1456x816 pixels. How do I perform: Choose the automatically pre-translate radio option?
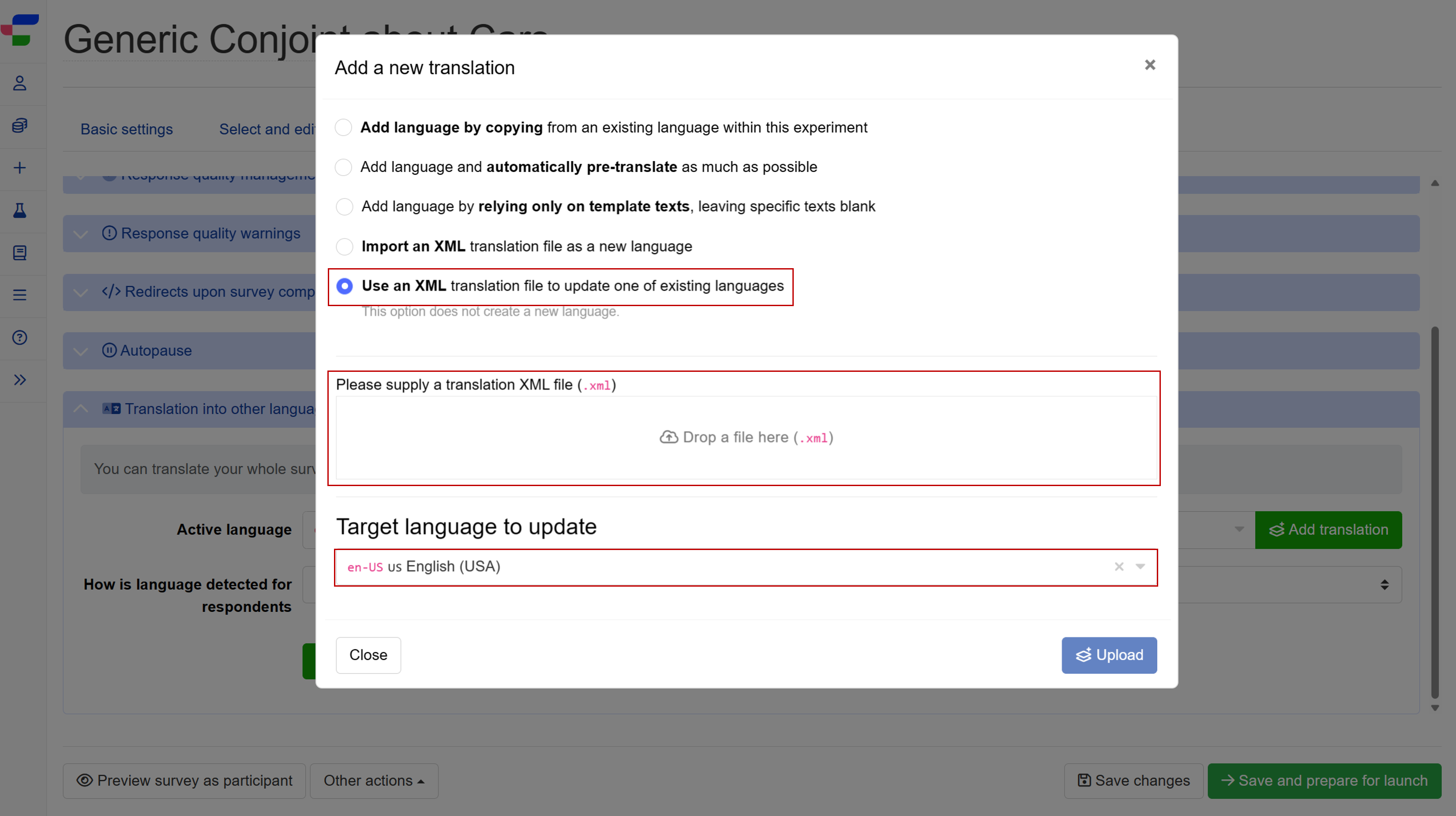tap(343, 167)
